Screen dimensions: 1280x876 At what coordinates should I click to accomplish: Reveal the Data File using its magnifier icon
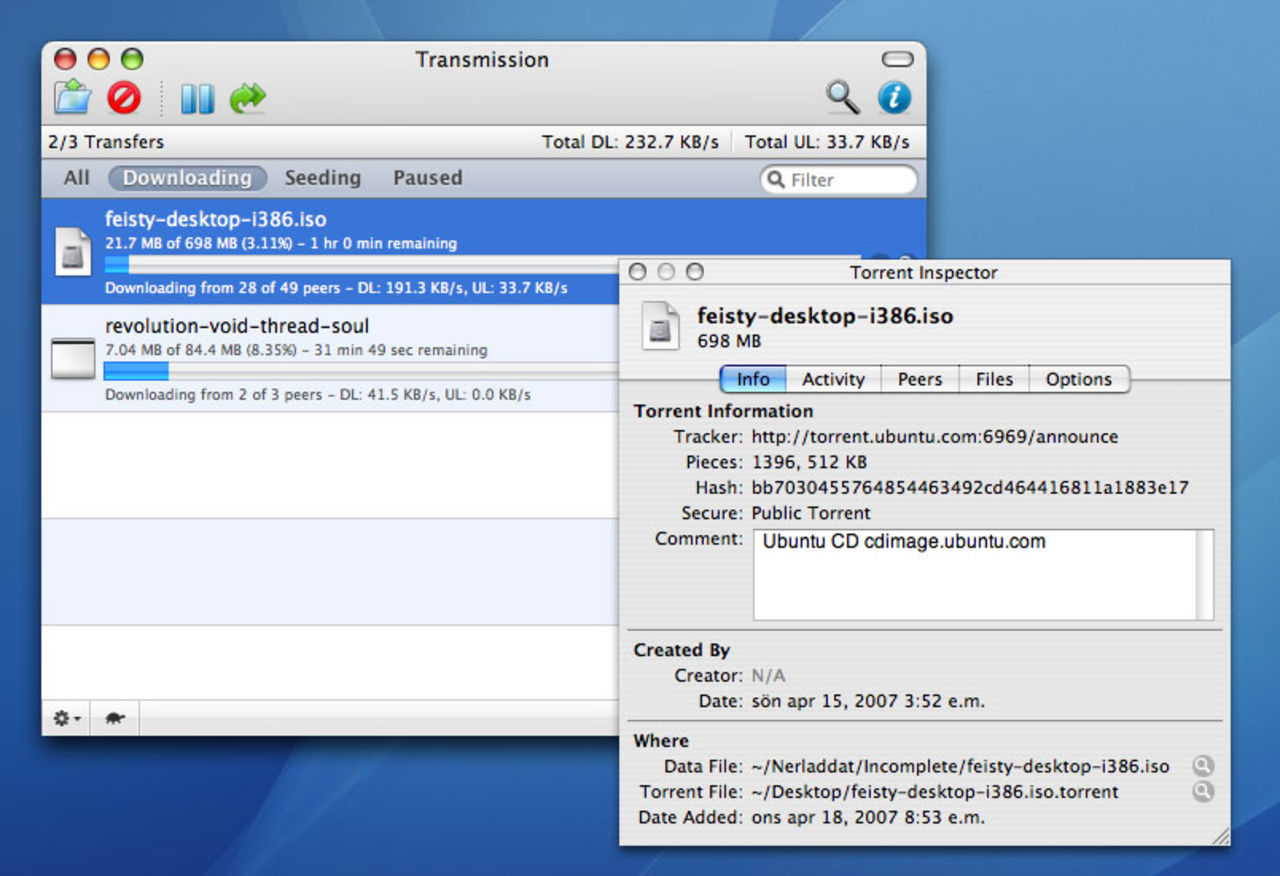tap(1202, 766)
